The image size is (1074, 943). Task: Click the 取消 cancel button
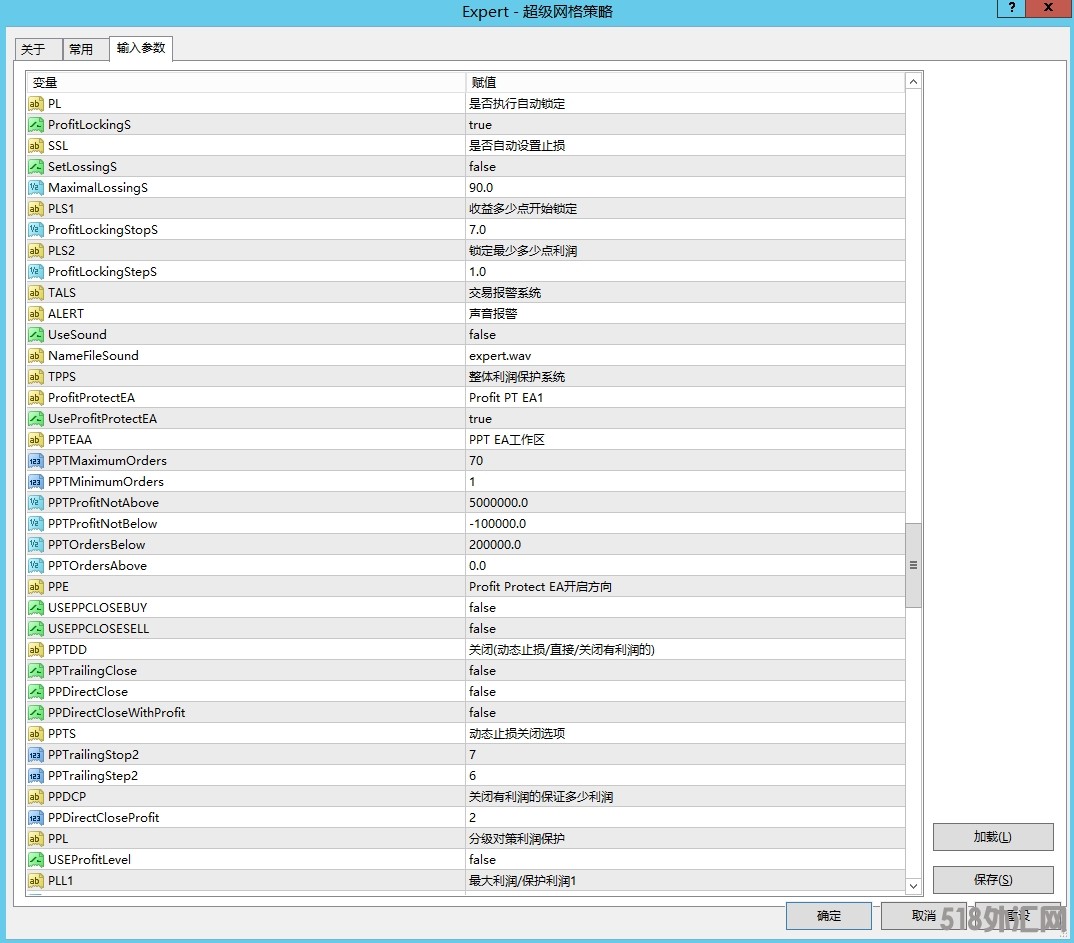pyautogui.click(x=923, y=916)
